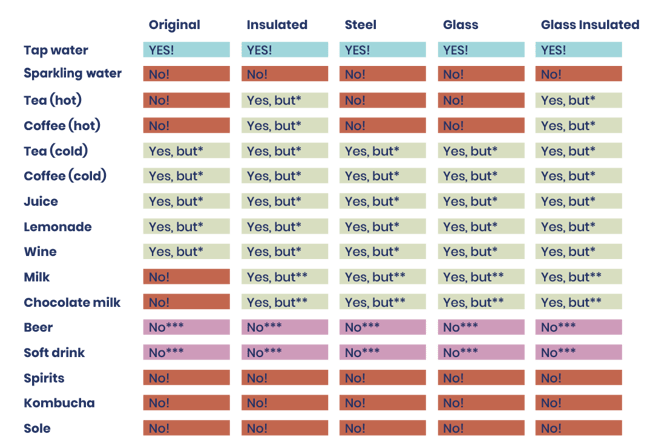The width and height of the screenshot is (670, 443).
Task: Select the Insulated column header
Action: [277, 24]
